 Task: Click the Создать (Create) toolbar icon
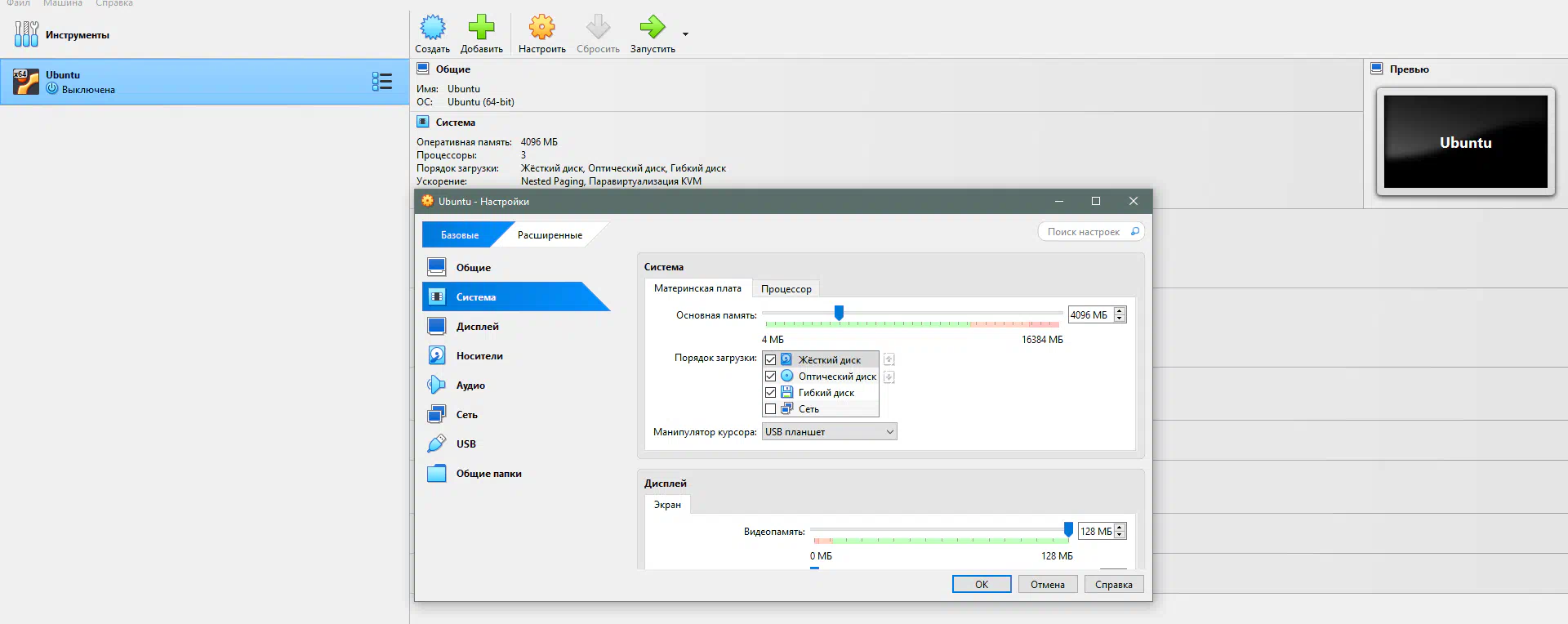[x=432, y=27]
